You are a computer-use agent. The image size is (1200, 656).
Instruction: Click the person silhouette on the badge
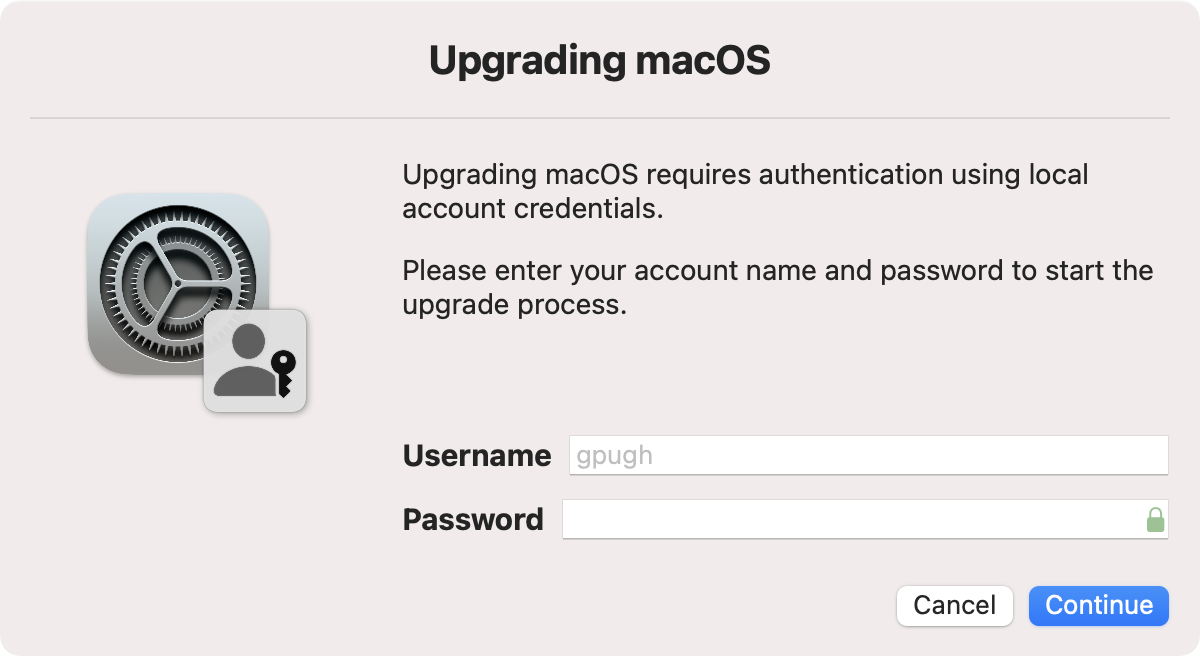coord(243,361)
